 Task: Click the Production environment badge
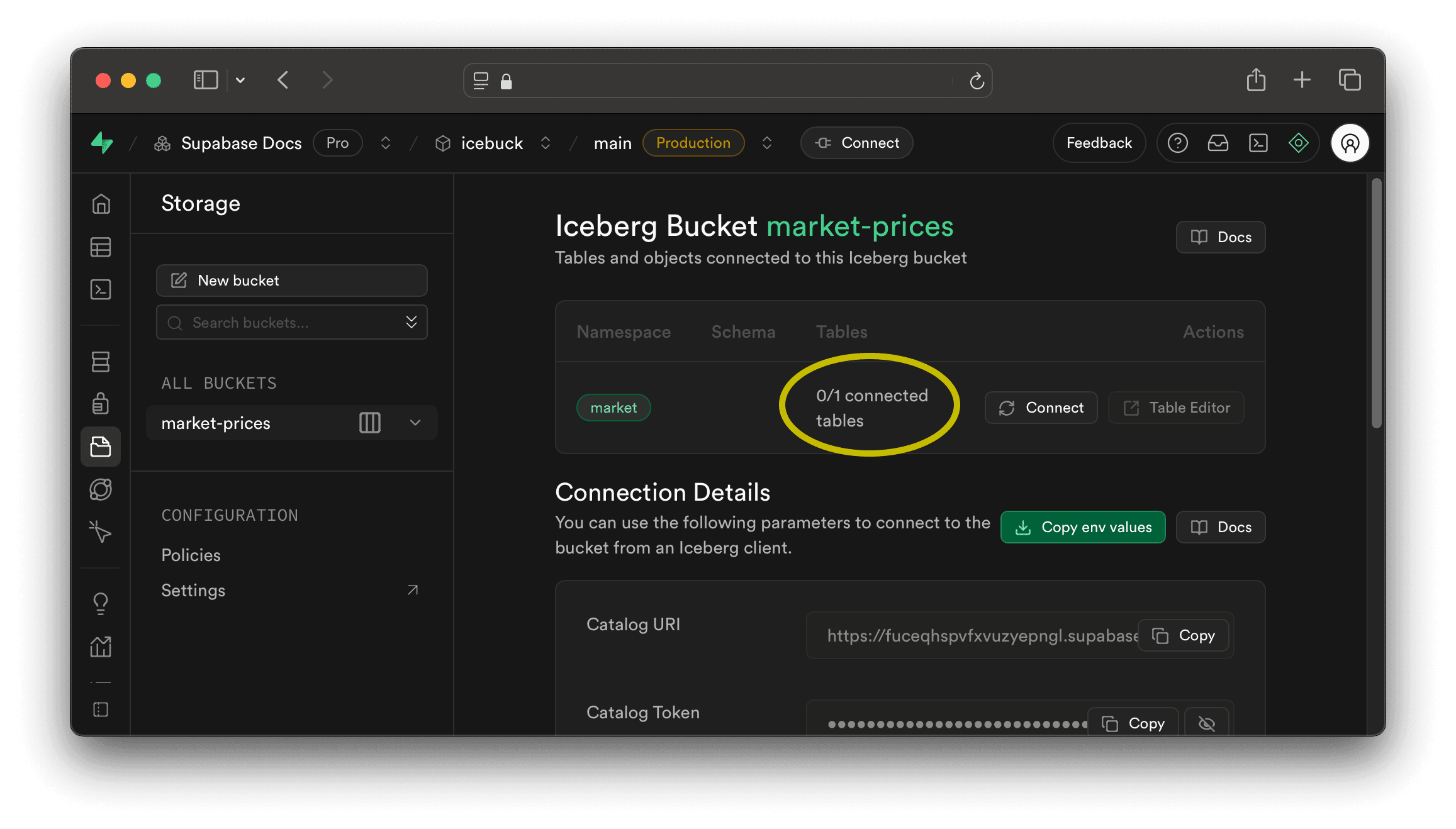coord(693,143)
